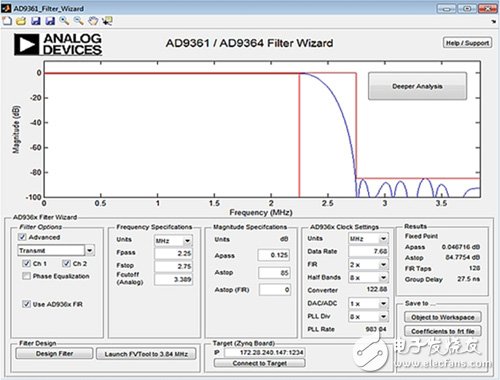The width and height of the screenshot is (500, 380).
Task: Click the toolbar overflow arrow at far right
Action: pyautogui.click(x=494, y=22)
